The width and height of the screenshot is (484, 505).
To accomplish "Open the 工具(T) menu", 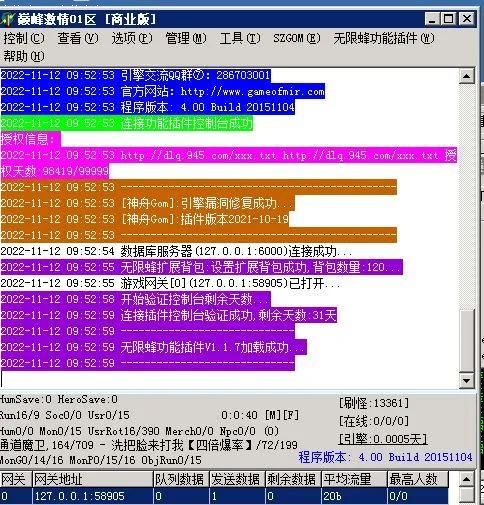I will point(240,38).
